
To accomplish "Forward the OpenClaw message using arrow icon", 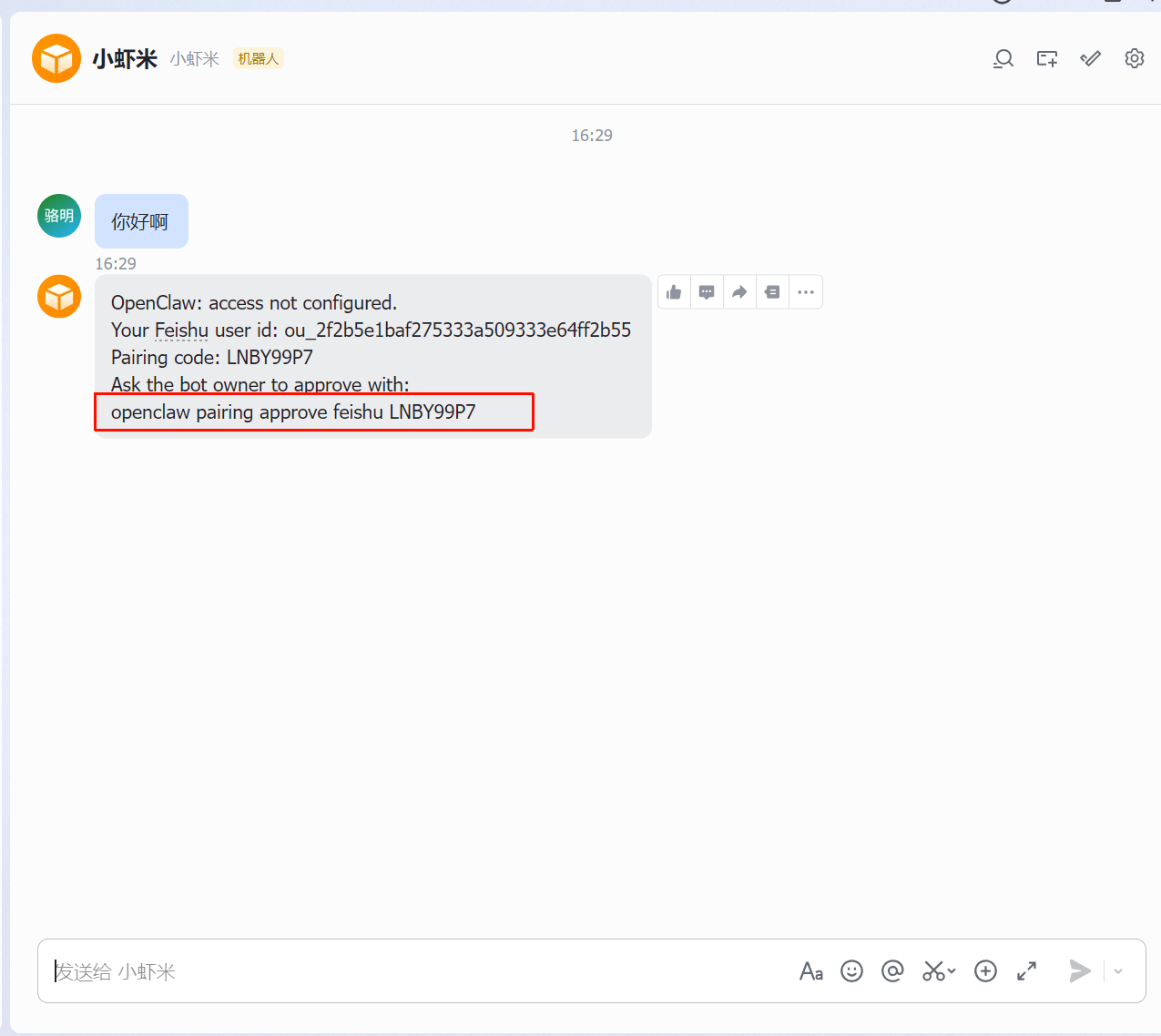I will tap(739, 292).
